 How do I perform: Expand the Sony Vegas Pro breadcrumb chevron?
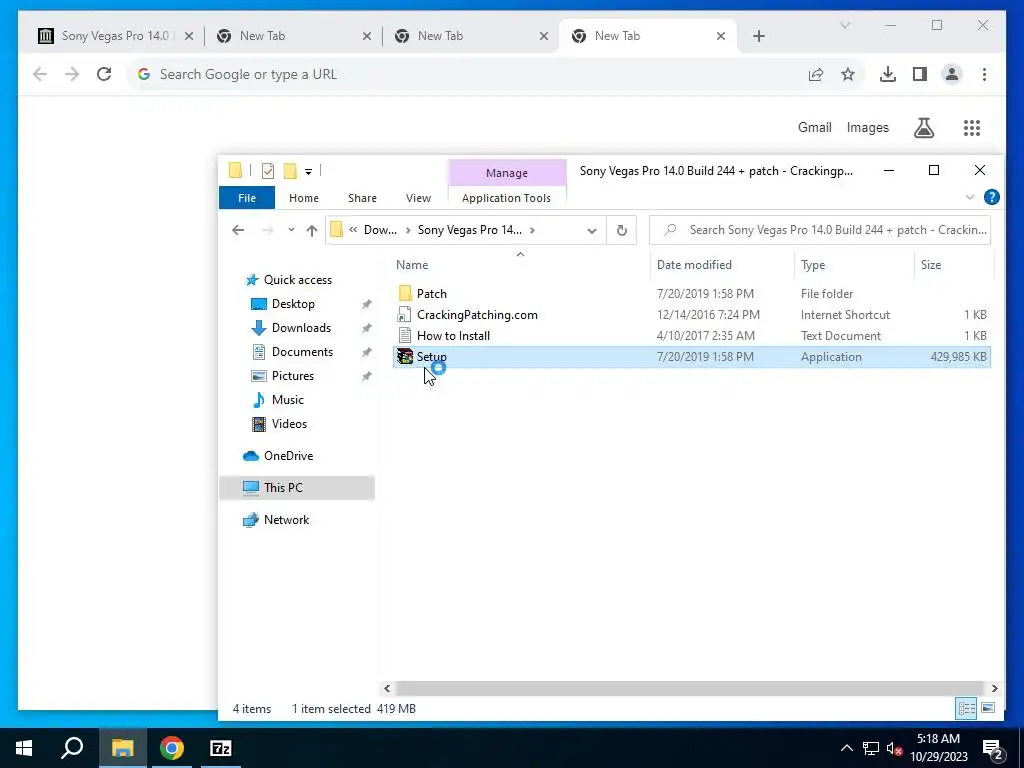pos(532,230)
